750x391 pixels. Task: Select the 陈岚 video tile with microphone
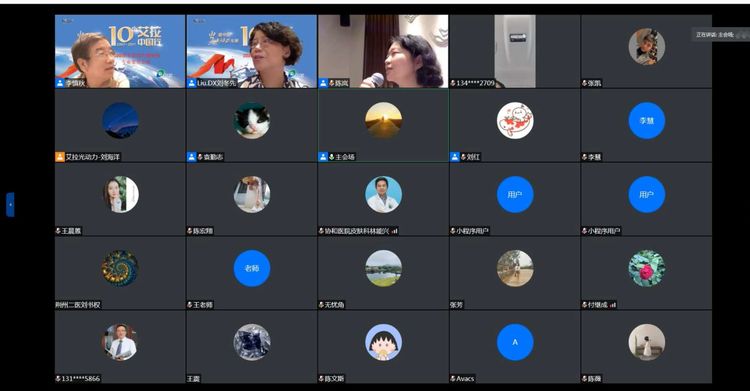tap(383, 51)
